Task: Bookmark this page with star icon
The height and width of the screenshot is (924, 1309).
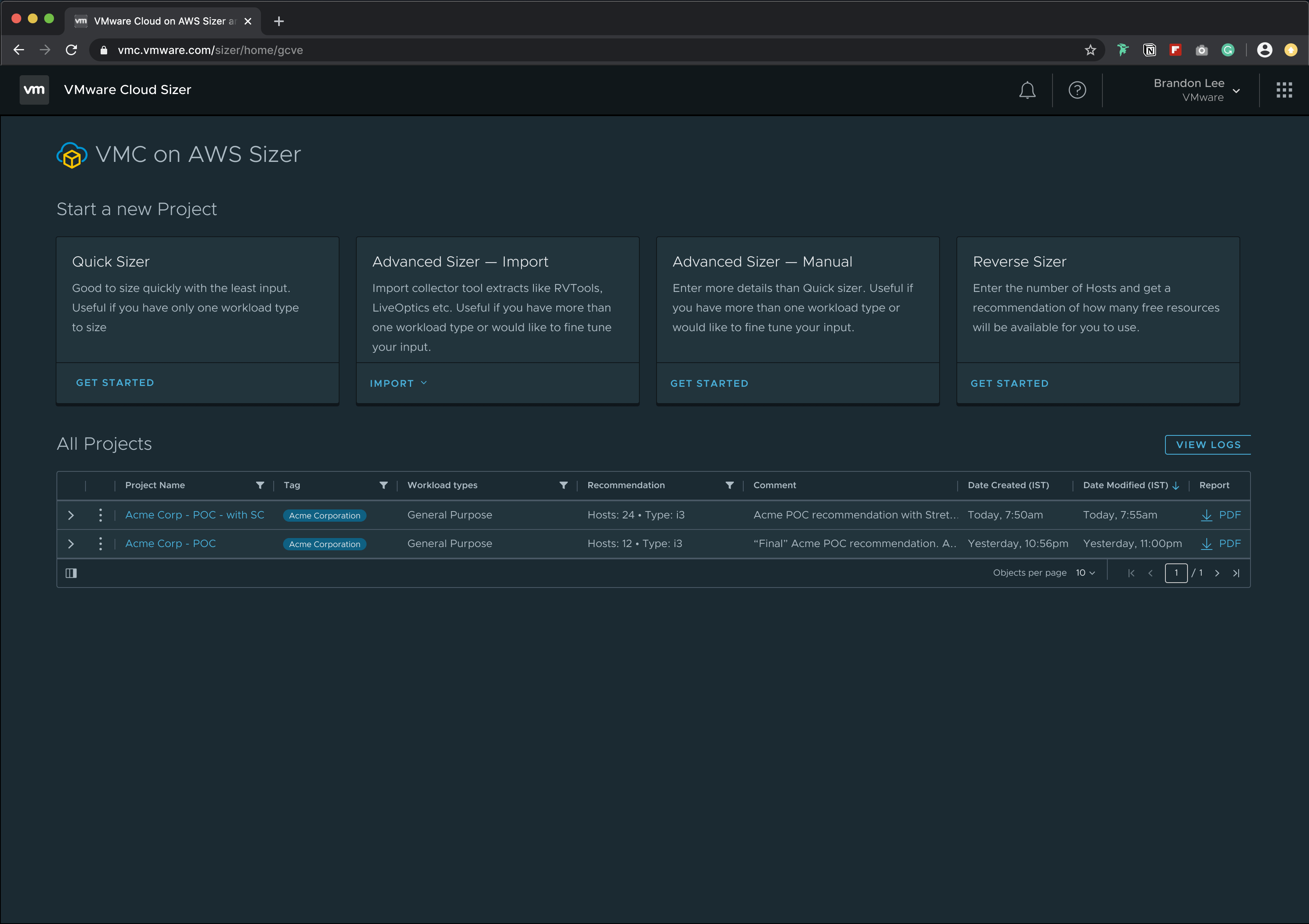Action: (x=1090, y=50)
